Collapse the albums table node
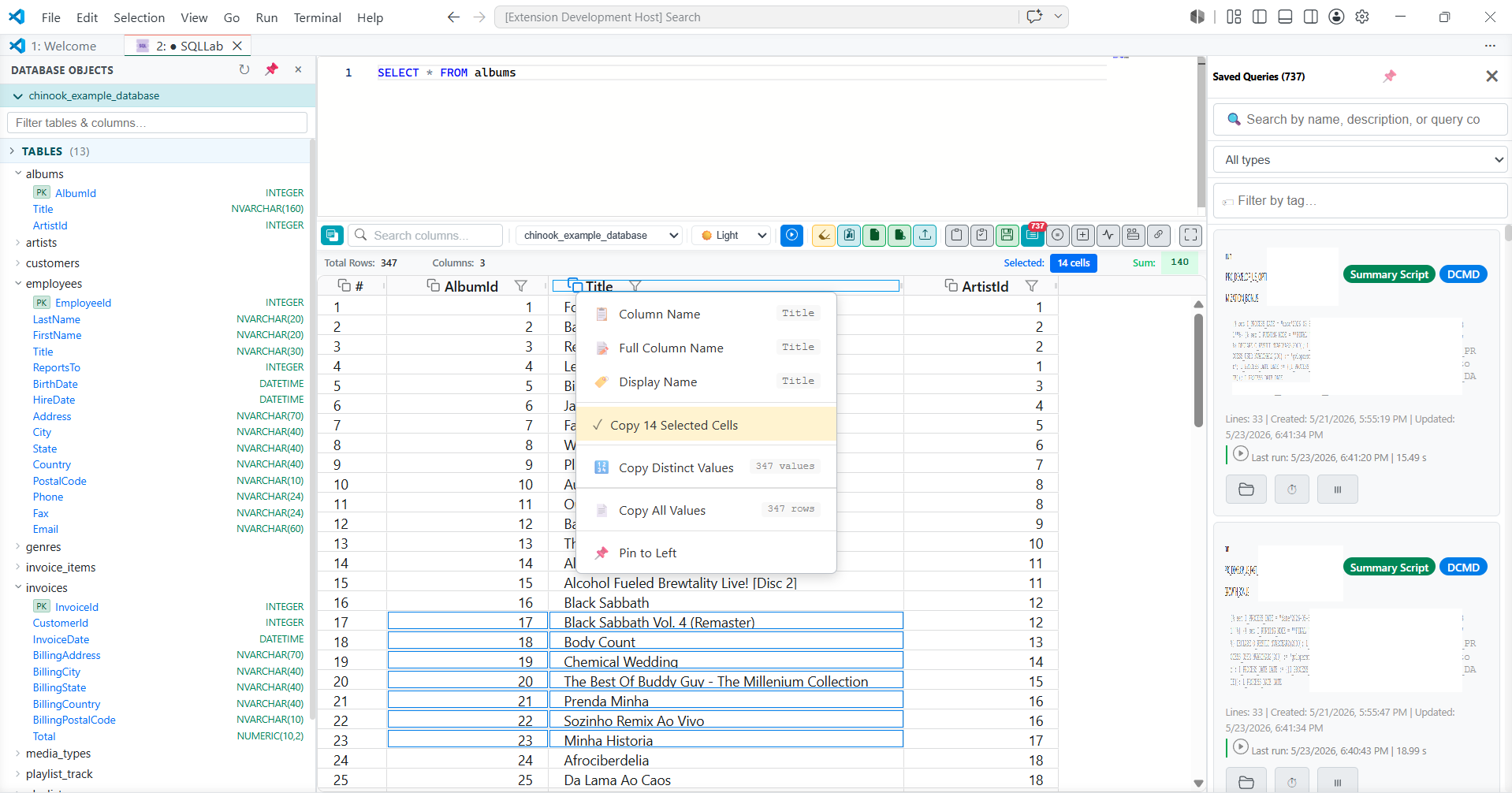 point(18,173)
